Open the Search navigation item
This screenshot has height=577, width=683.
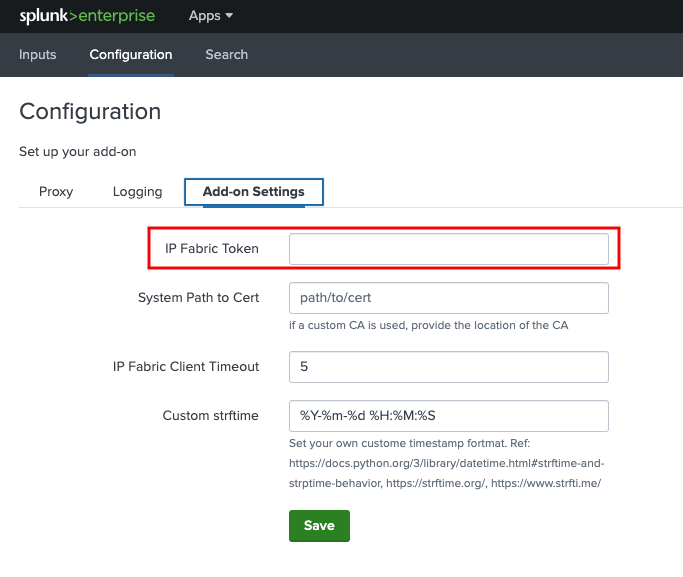(x=226, y=55)
